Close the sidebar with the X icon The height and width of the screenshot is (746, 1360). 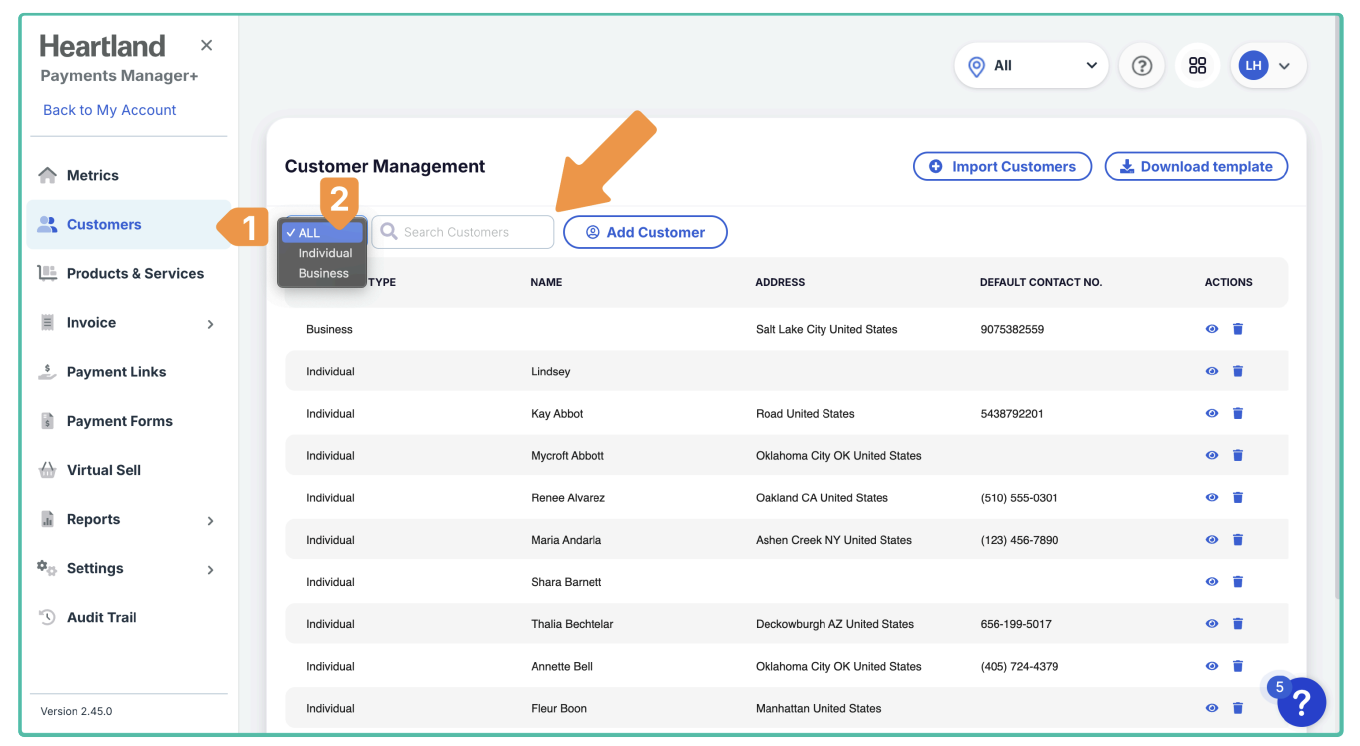click(206, 45)
